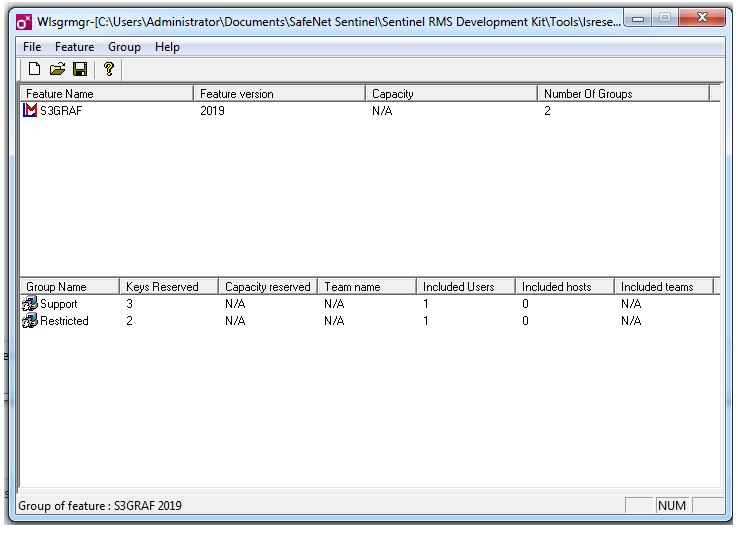Click the 2019 feature version cell
Viewport: 738px width, 533px height.
[212, 111]
